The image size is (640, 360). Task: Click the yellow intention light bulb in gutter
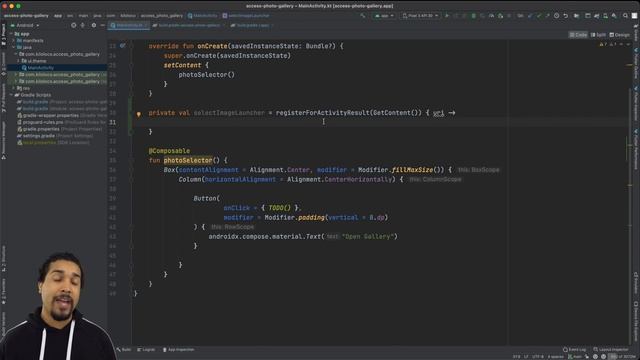139,114
